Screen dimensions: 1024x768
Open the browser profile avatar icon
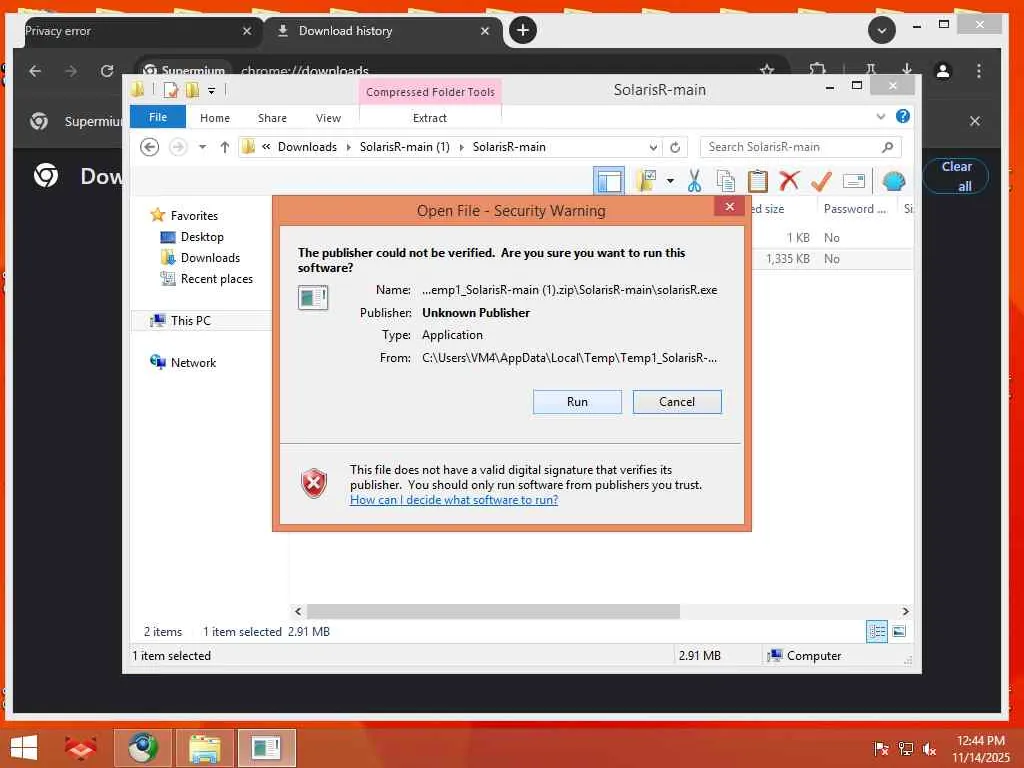coord(942,71)
